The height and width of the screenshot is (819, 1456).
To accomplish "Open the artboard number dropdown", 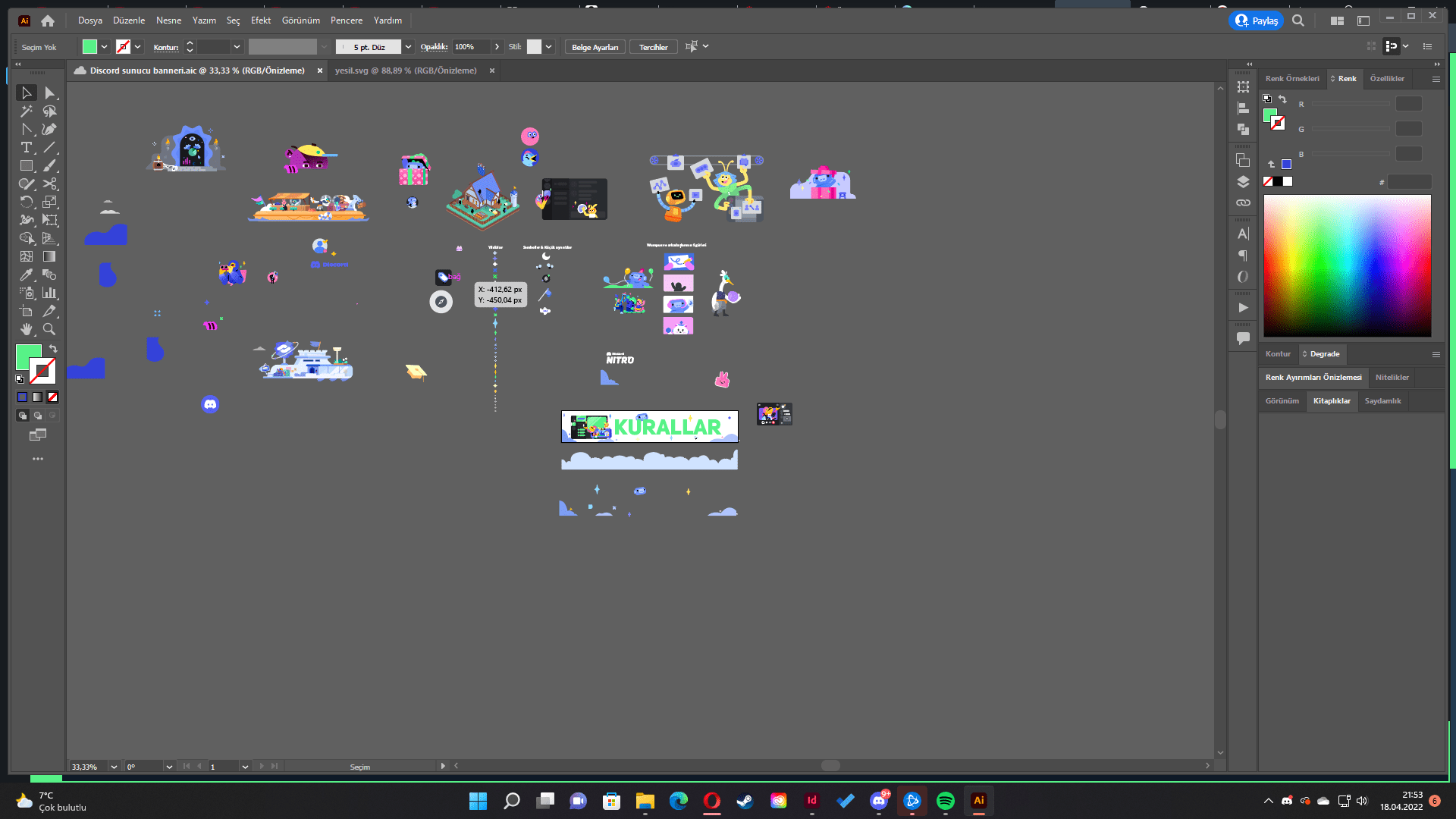I will pos(245,767).
